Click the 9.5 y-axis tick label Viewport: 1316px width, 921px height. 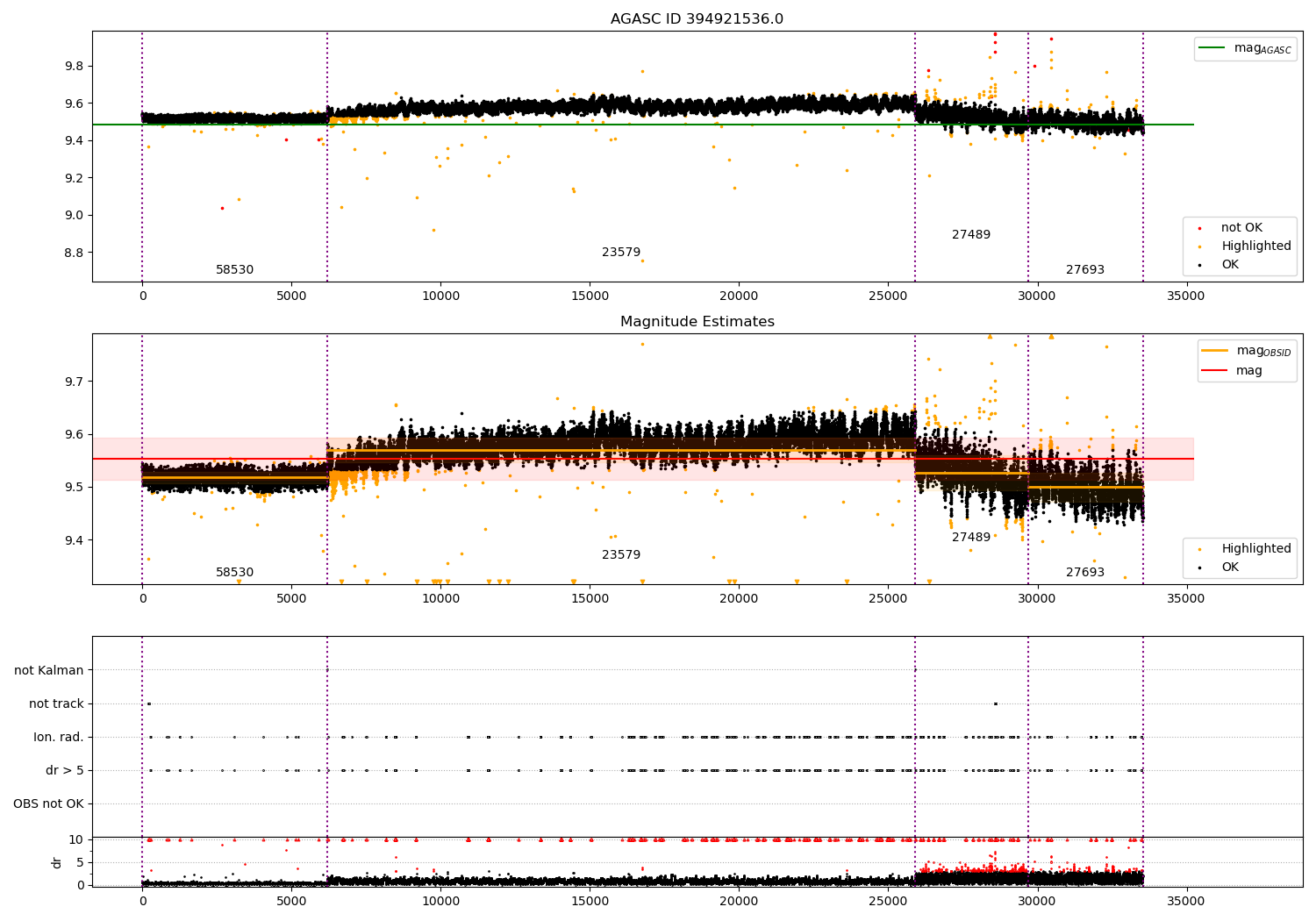74,487
